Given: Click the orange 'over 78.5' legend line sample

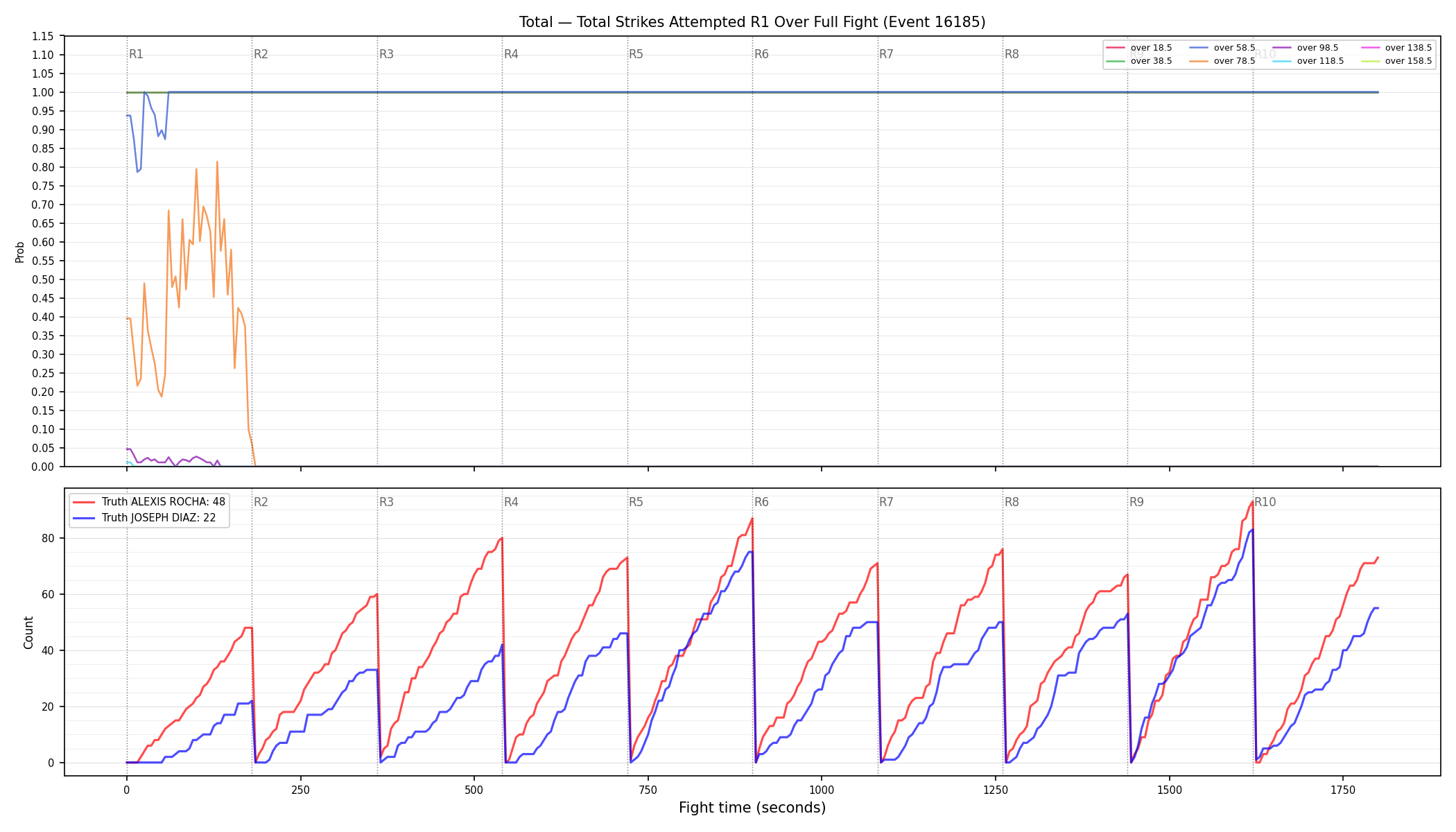Looking at the screenshot, I should coord(1199,61).
